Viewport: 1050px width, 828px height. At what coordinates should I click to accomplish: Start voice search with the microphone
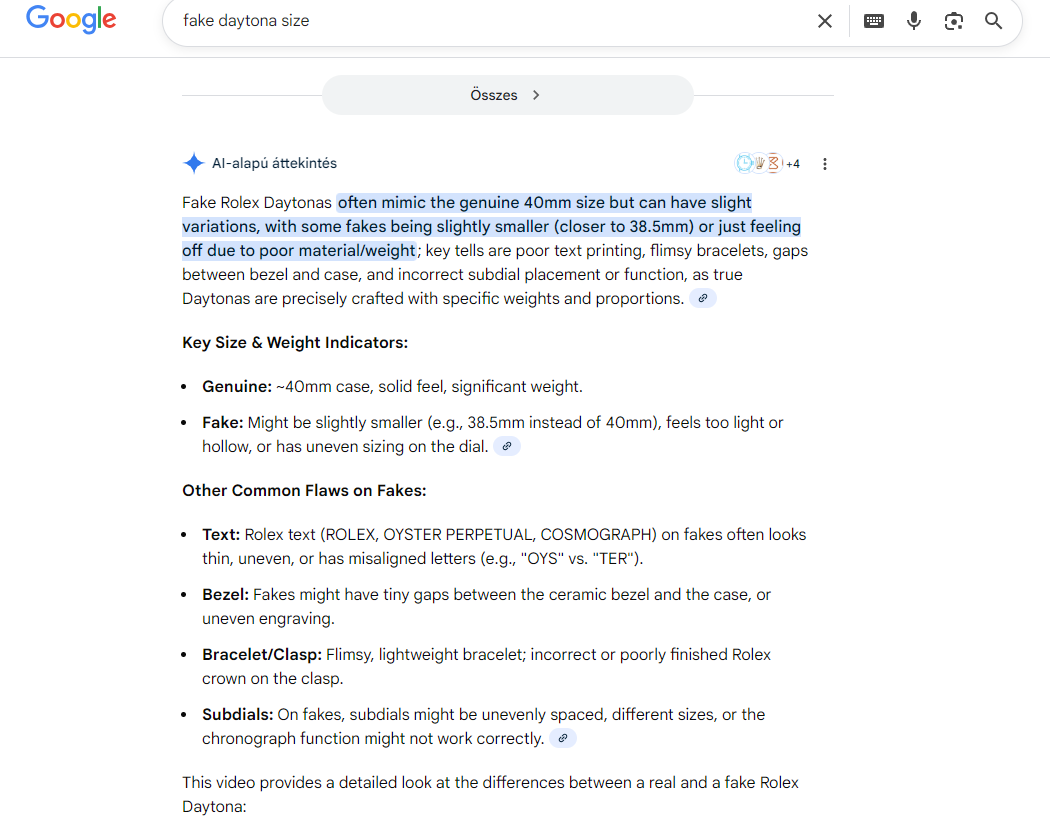tap(913, 21)
